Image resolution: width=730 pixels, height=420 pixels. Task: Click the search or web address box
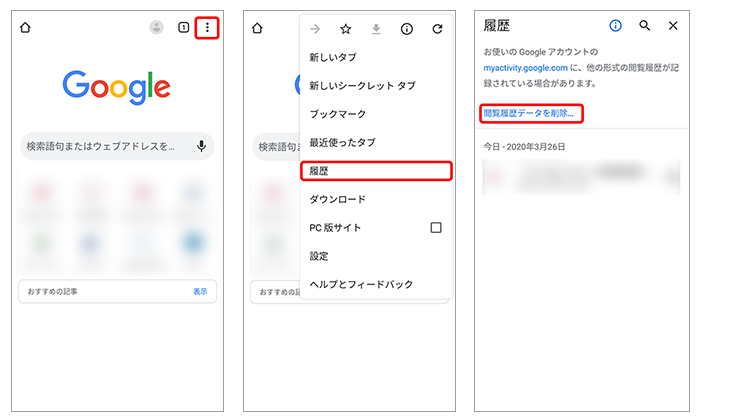117,146
